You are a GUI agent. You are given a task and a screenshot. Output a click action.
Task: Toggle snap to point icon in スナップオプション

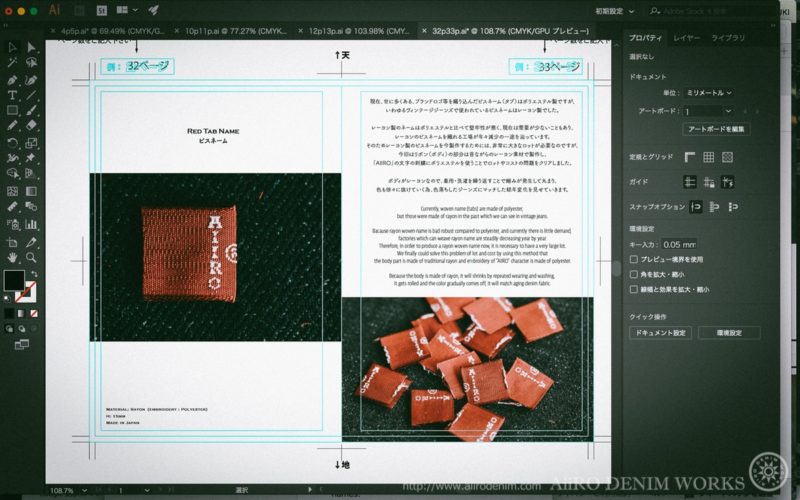(695, 207)
